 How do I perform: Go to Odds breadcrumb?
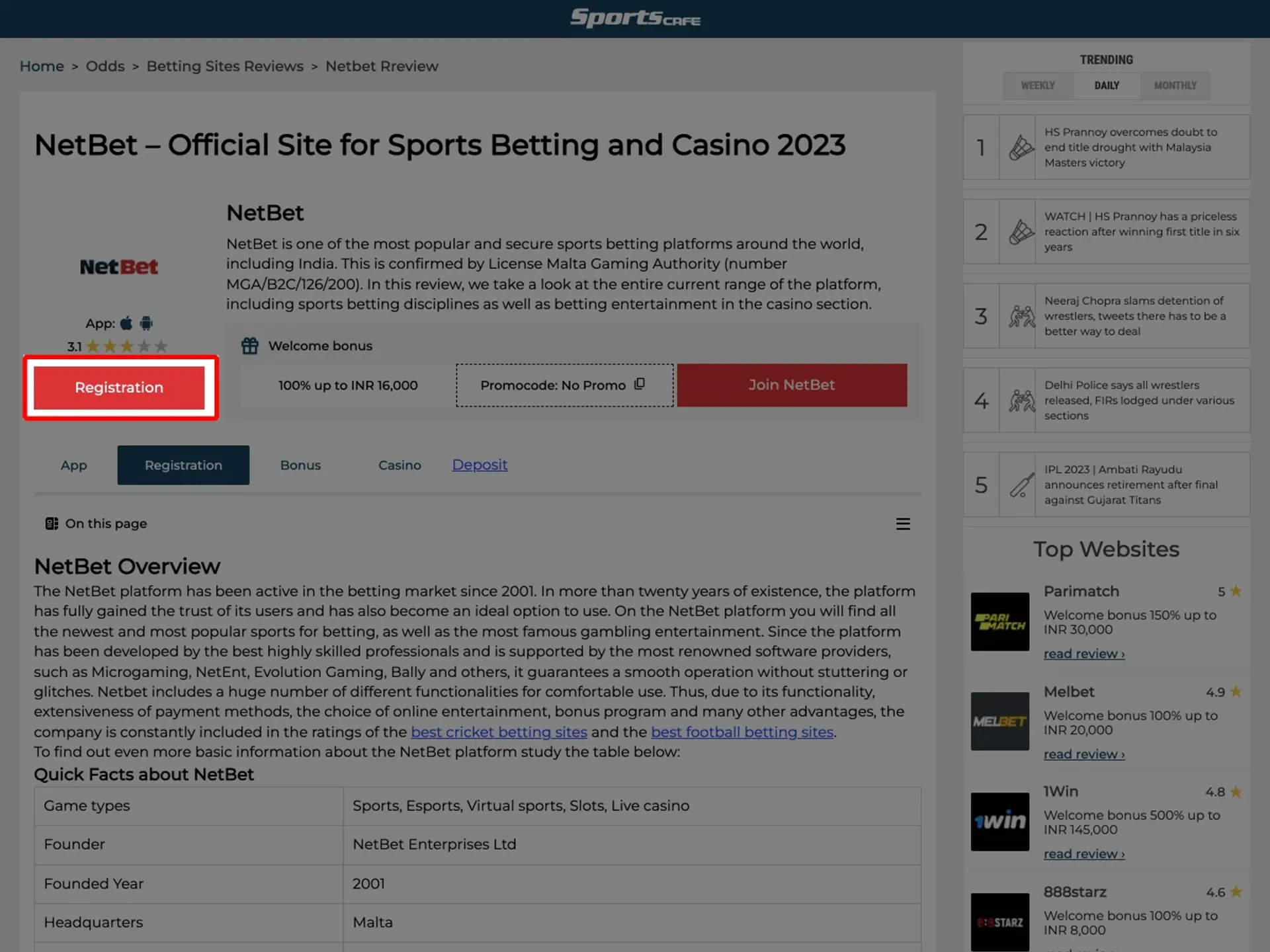(x=105, y=66)
